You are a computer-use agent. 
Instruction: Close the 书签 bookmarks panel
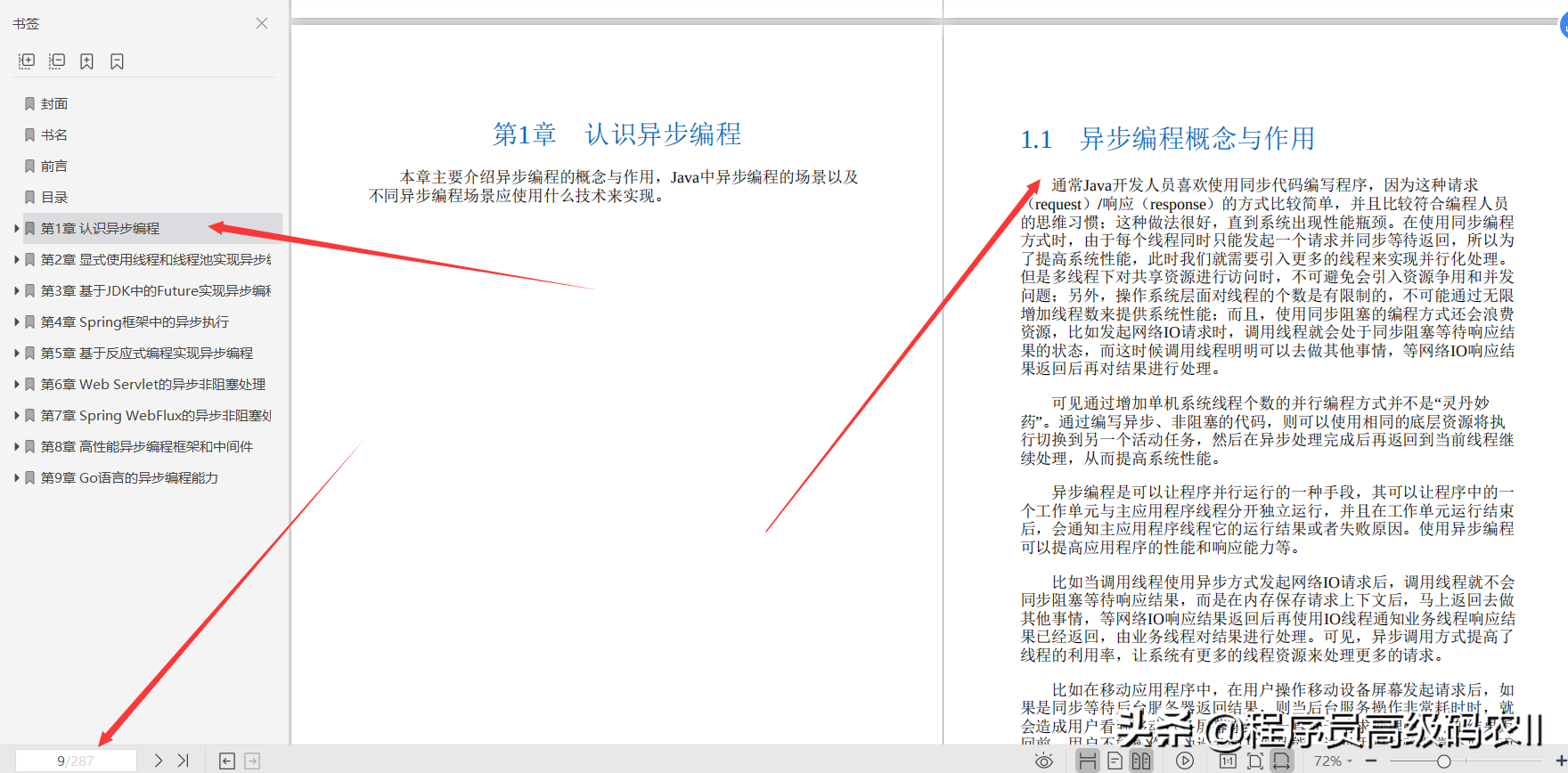[x=262, y=23]
